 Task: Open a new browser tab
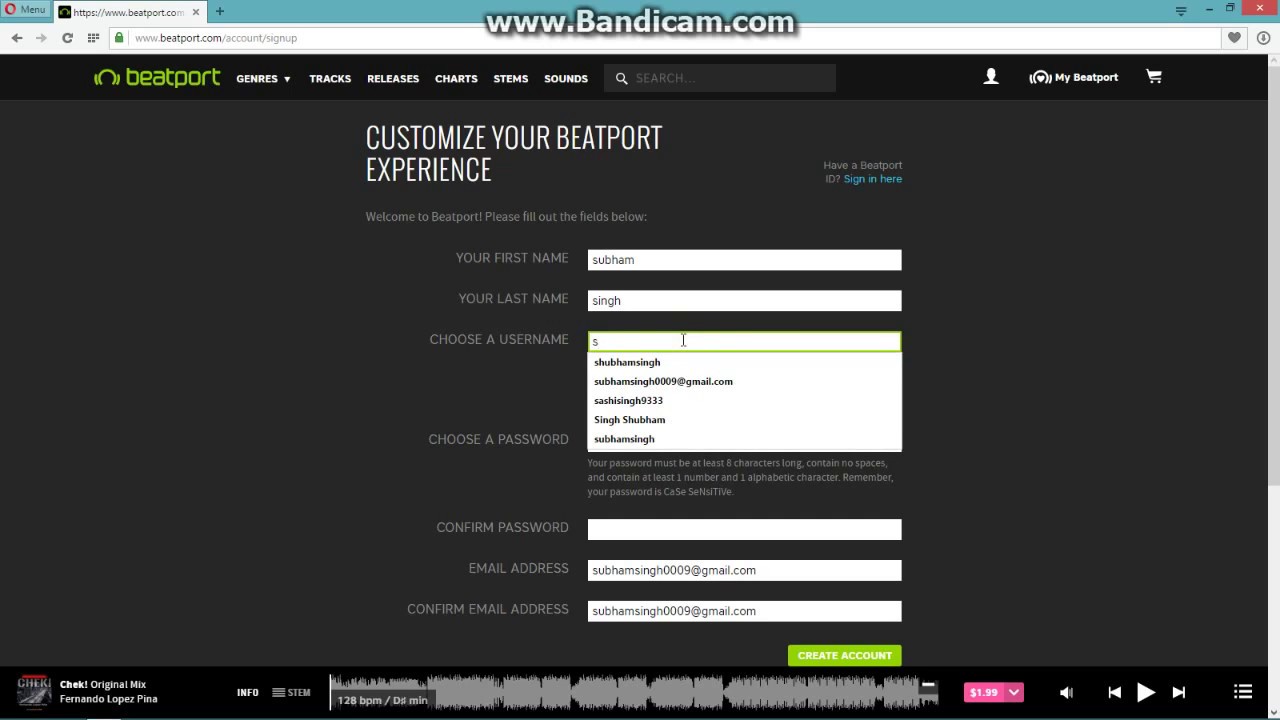click(219, 12)
